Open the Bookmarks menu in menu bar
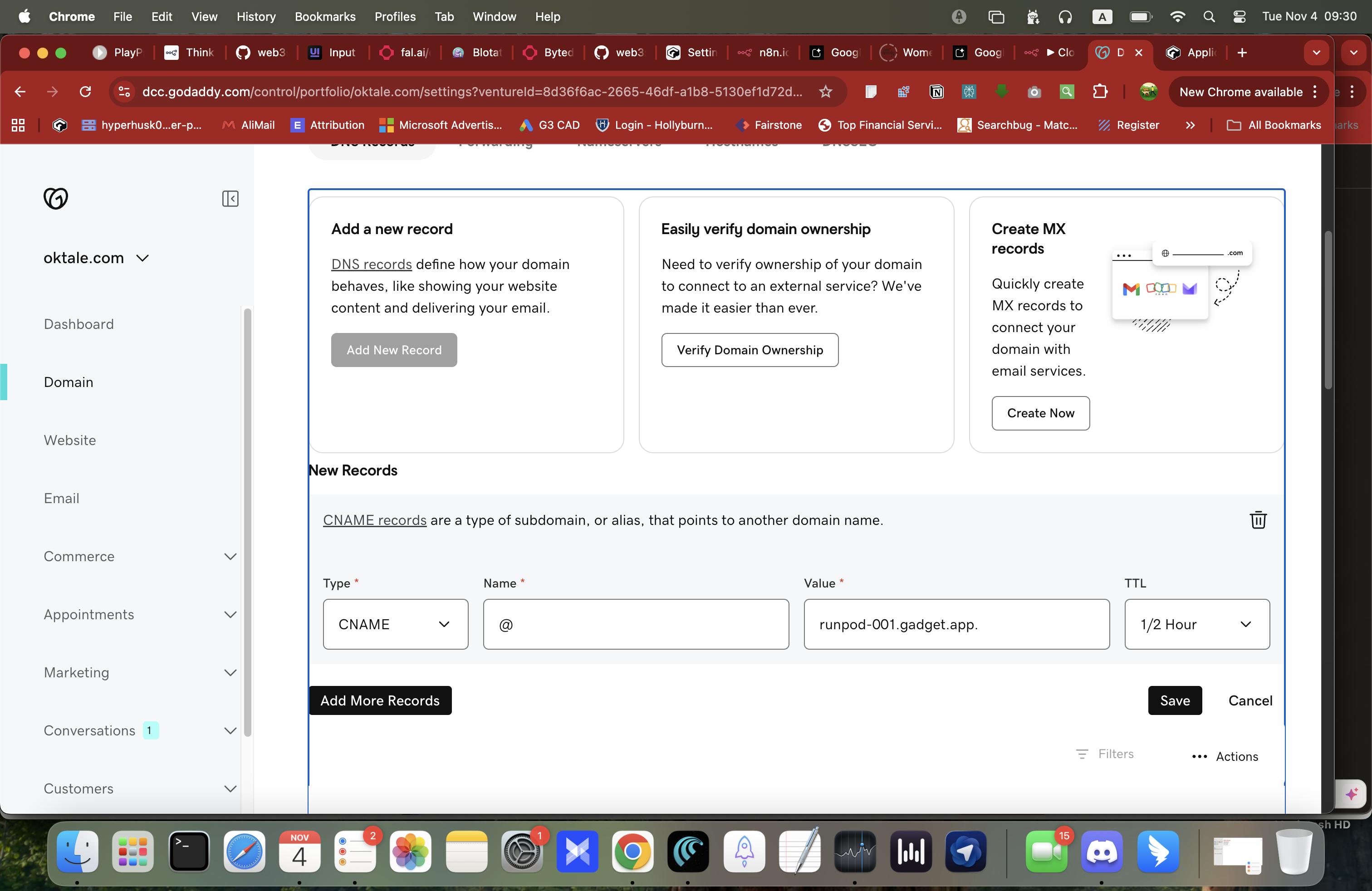This screenshot has height=891, width=1372. click(x=324, y=16)
